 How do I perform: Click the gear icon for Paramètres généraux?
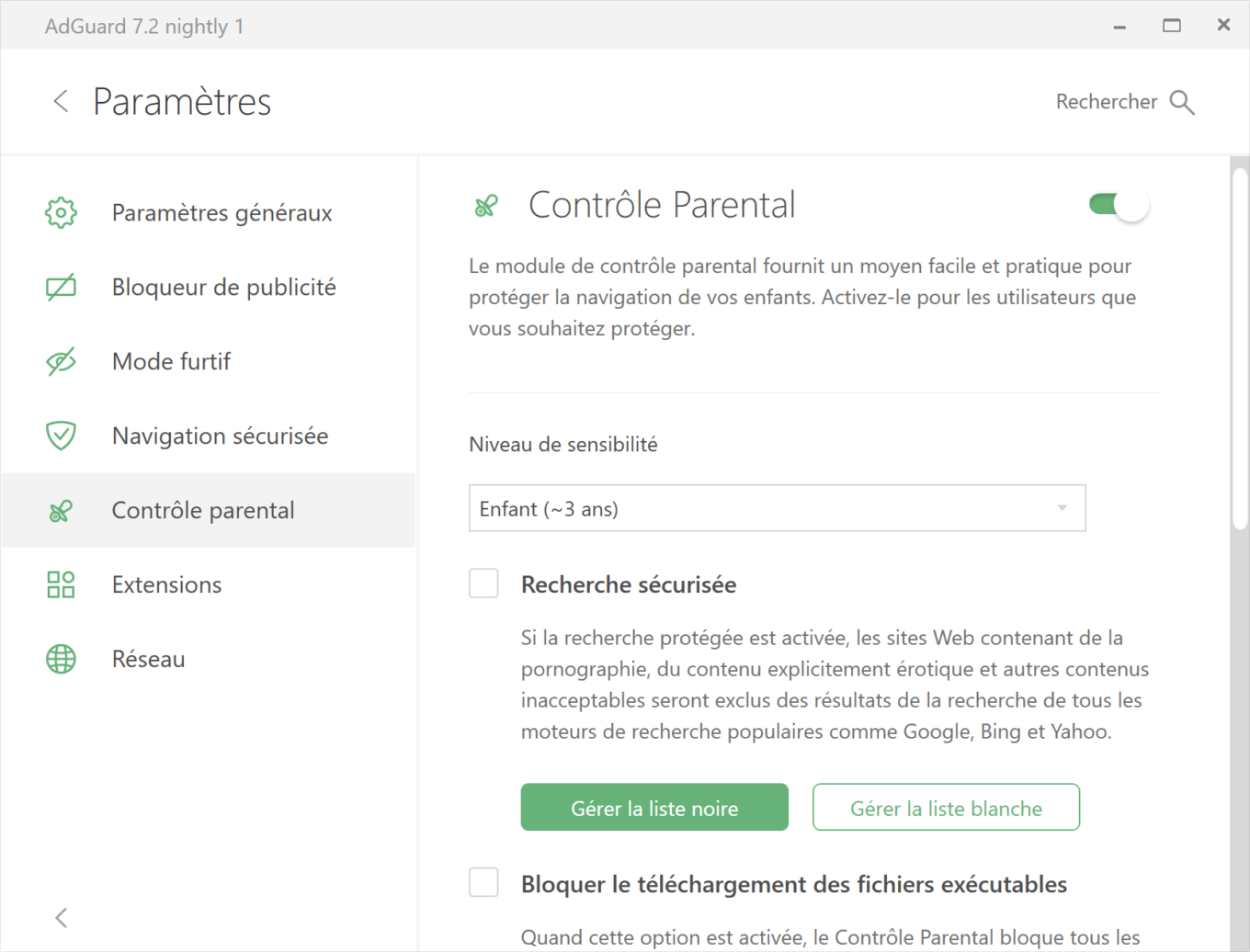(61, 212)
